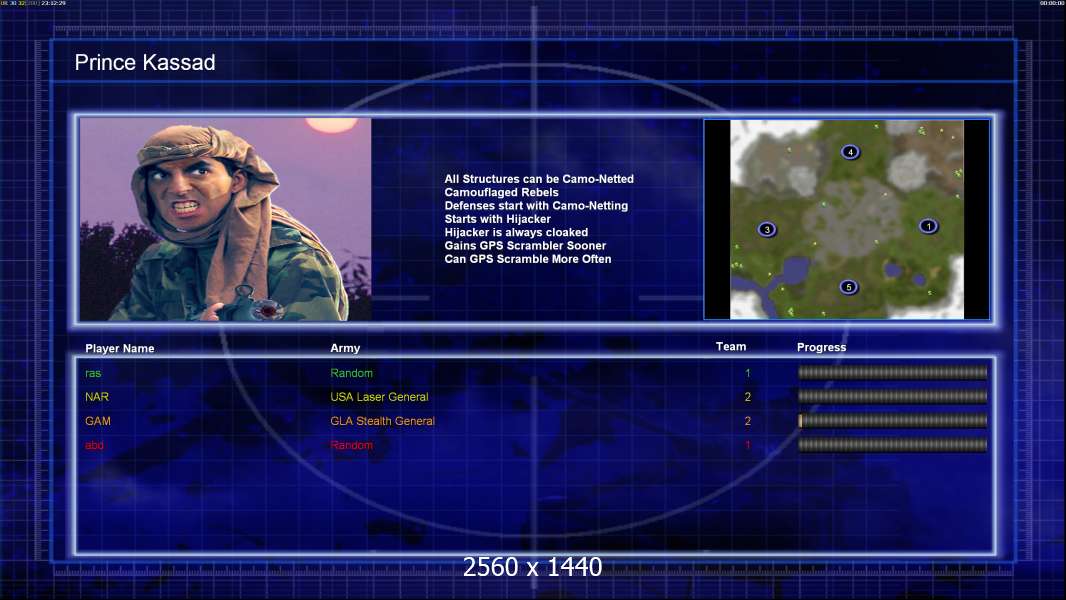The height and width of the screenshot is (600, 1066).
Task: Click the Progress column header
Action: tap(821, 347)
